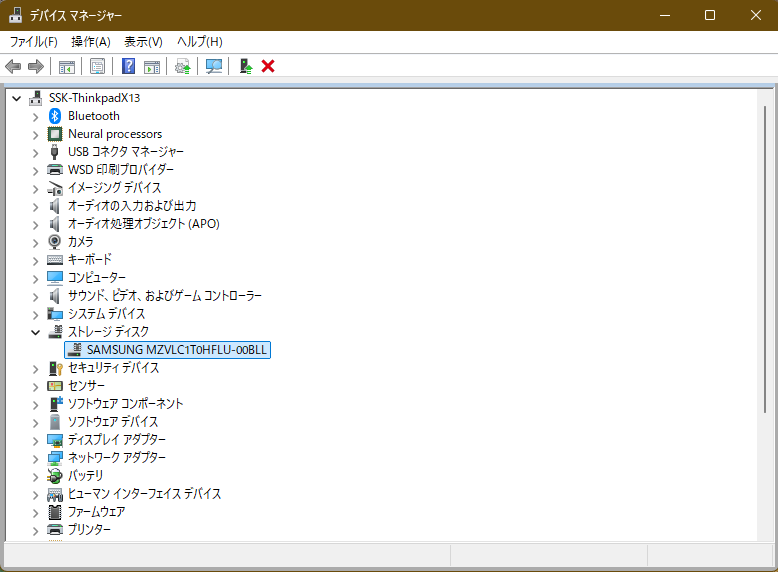Click the red X uninstall device icon
This screenshot has width=778, height=572.
(268, 66)
